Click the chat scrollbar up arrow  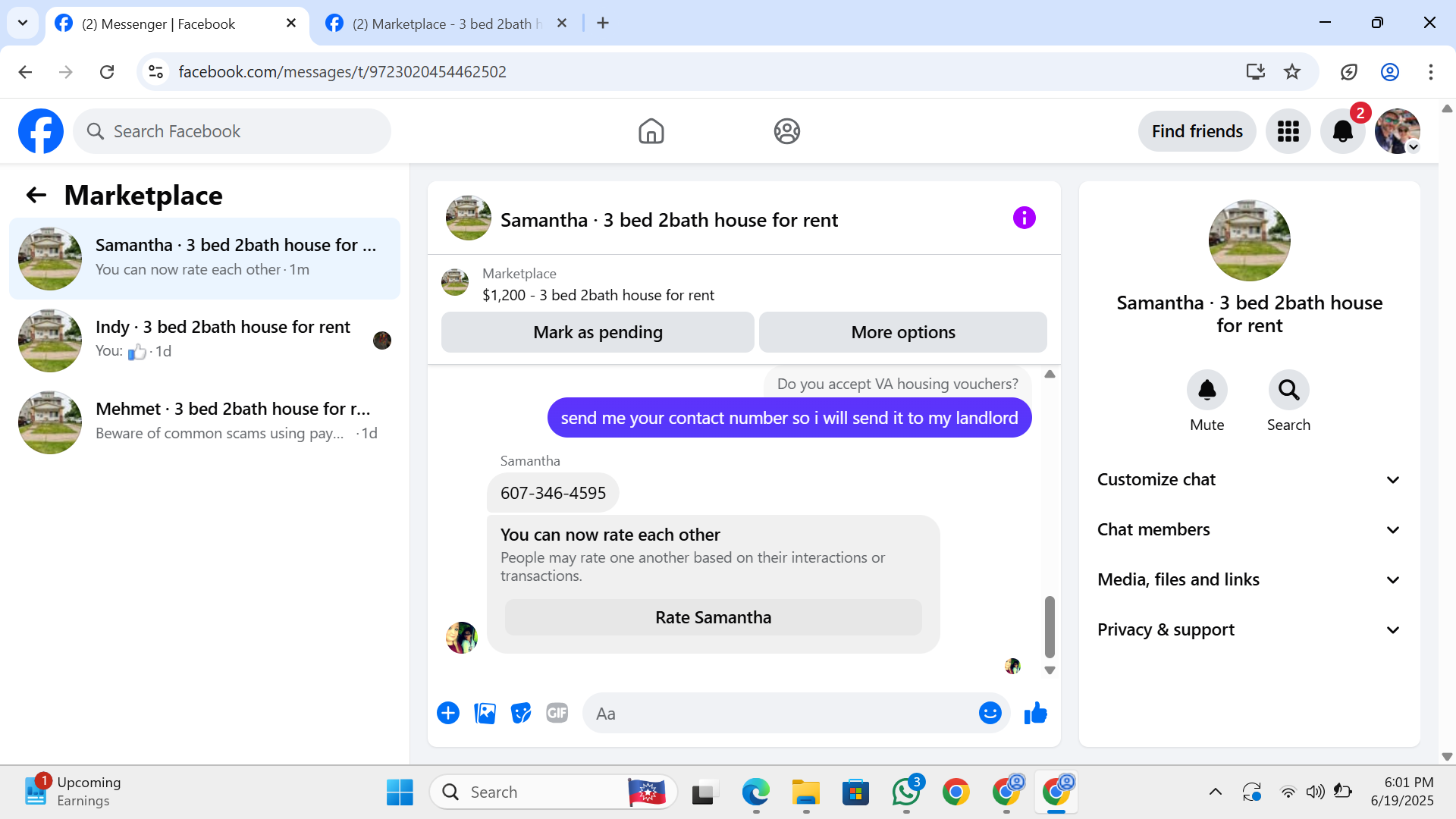1050,374
